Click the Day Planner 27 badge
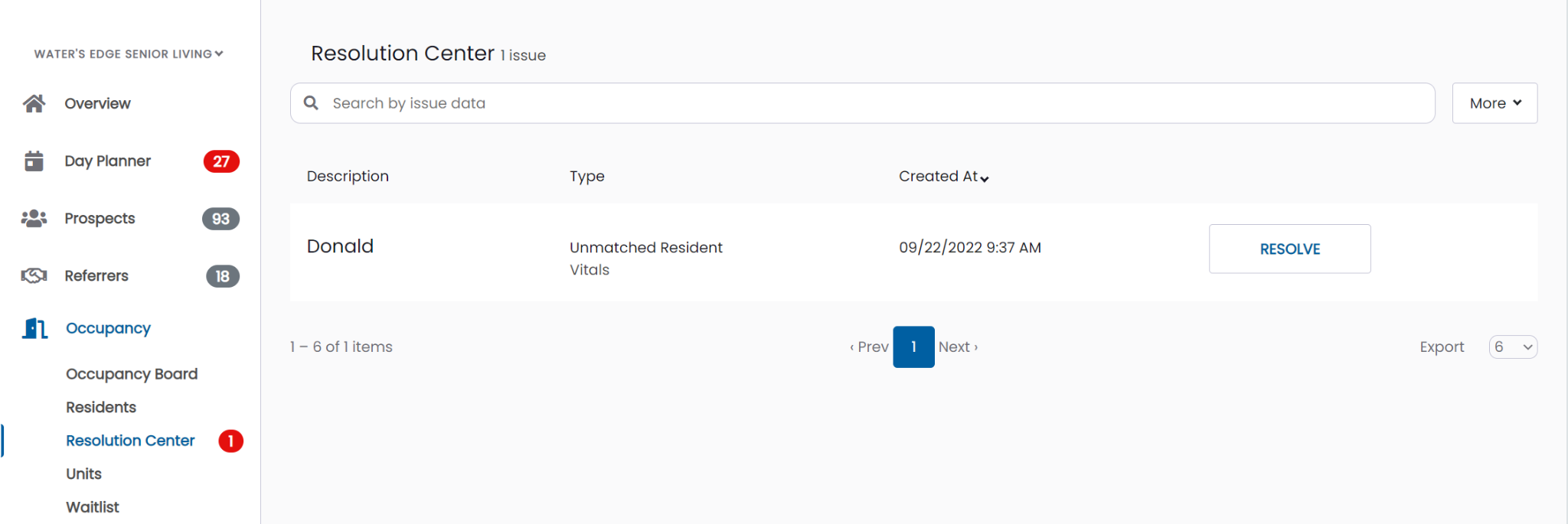Screen dimensions: 1568x524 click(x=221, y=161)
